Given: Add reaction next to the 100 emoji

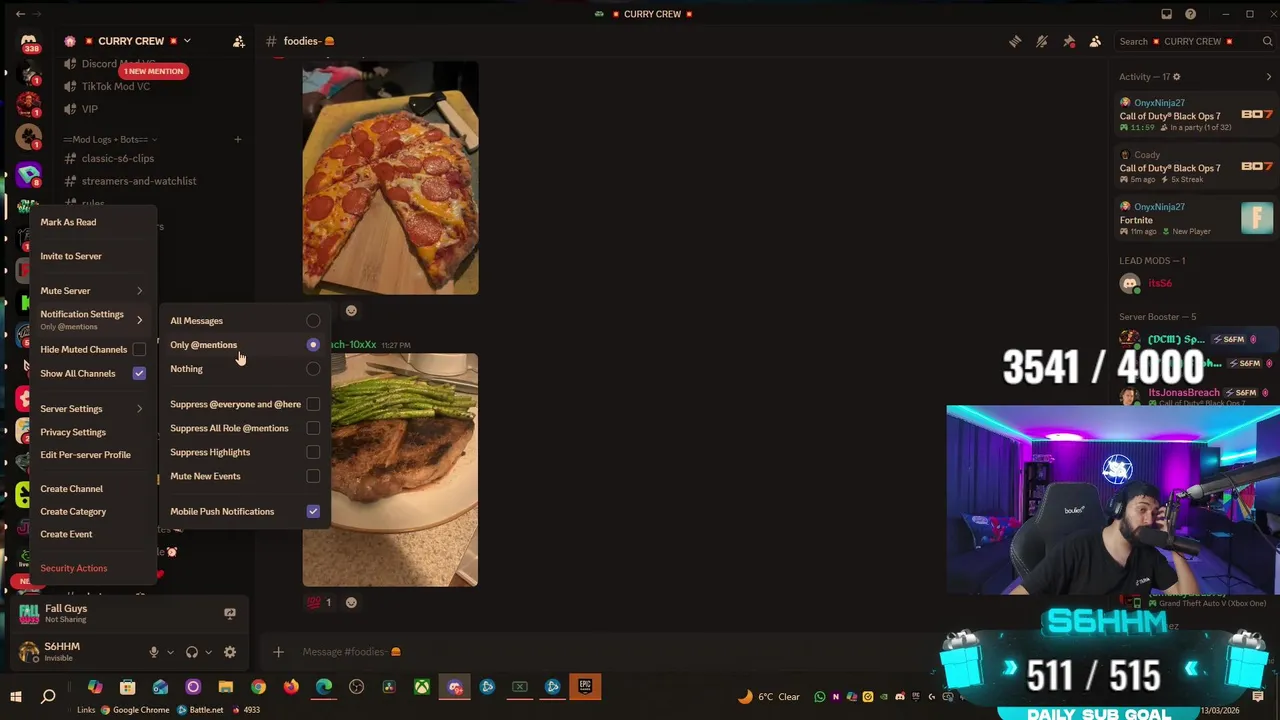Looking at the screenshot, I should (x=351, y=602).
